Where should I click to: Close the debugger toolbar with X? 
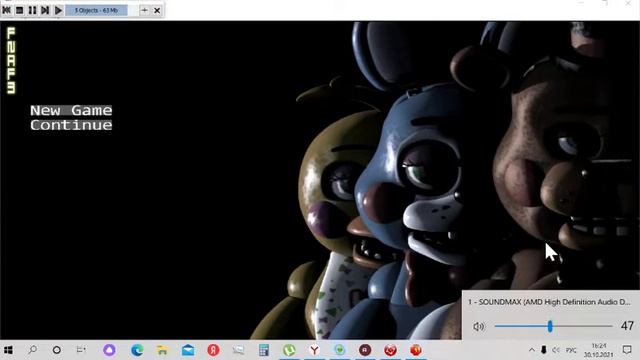click(157, 10)
